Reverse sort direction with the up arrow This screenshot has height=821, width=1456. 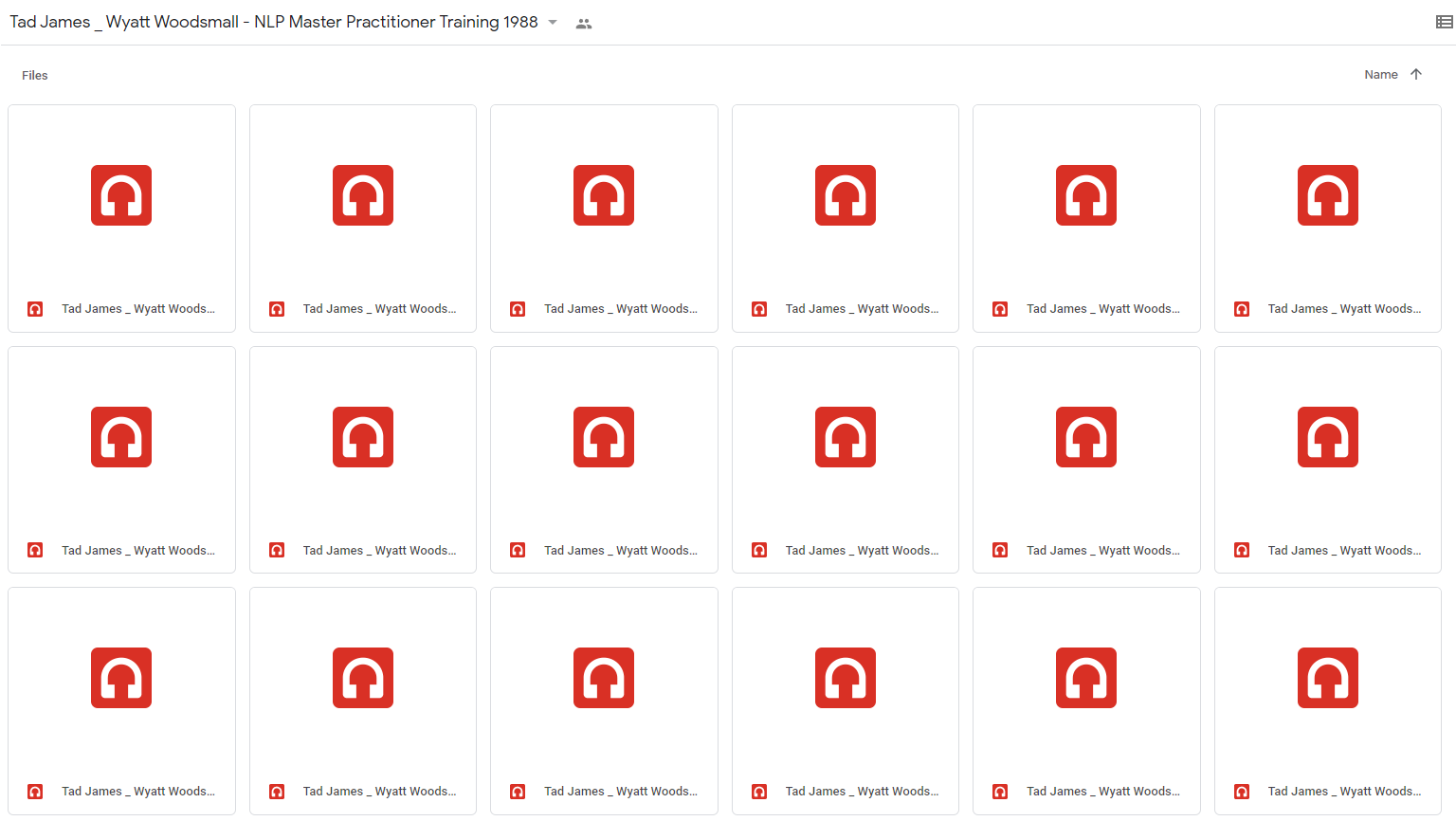tap(1416, 74)
